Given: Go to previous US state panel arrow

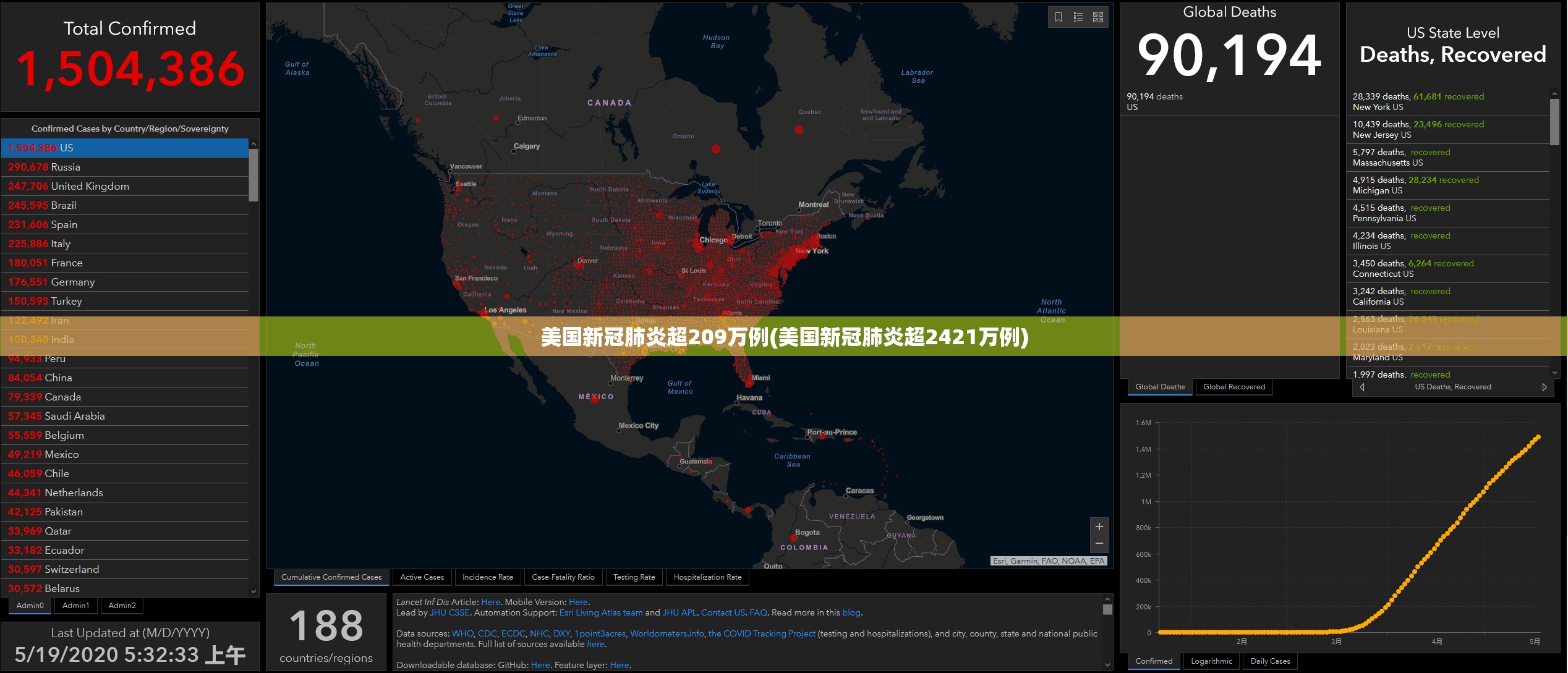Looking at the screenshot, I should click(1361, 387).
